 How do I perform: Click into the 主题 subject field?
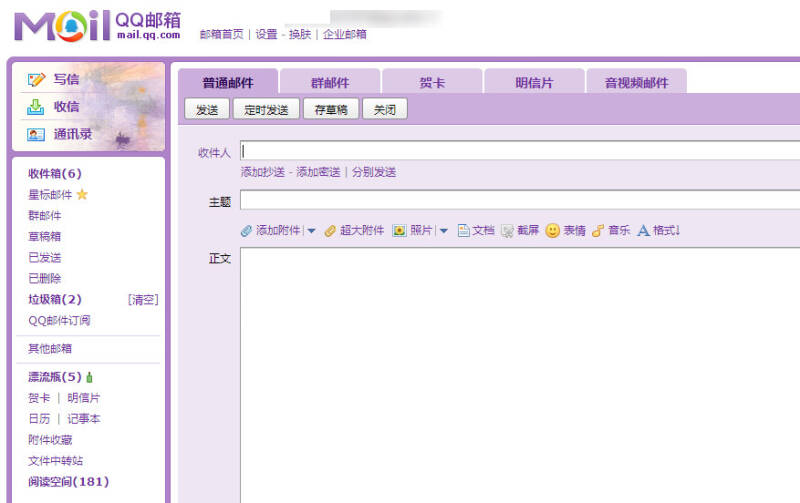tap(520, 200)
